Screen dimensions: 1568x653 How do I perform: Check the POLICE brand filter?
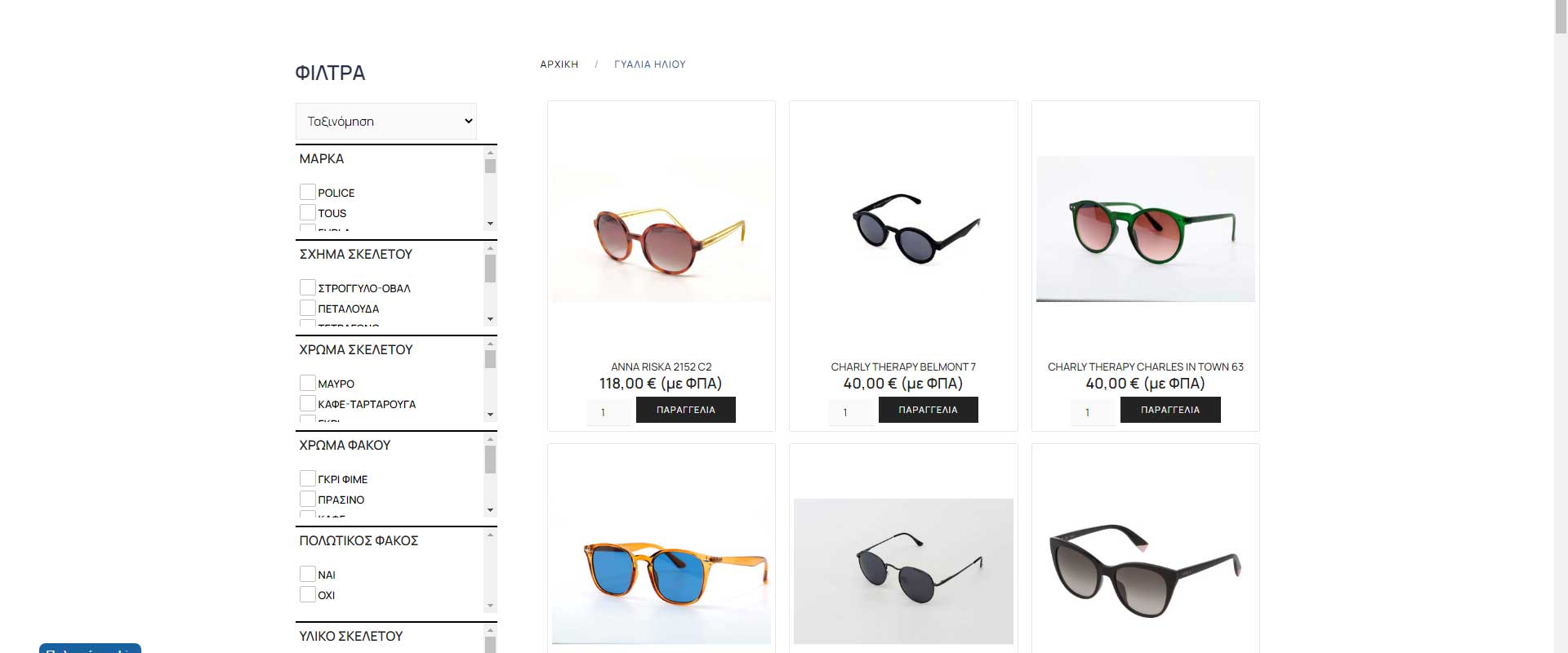coord(308,192)
